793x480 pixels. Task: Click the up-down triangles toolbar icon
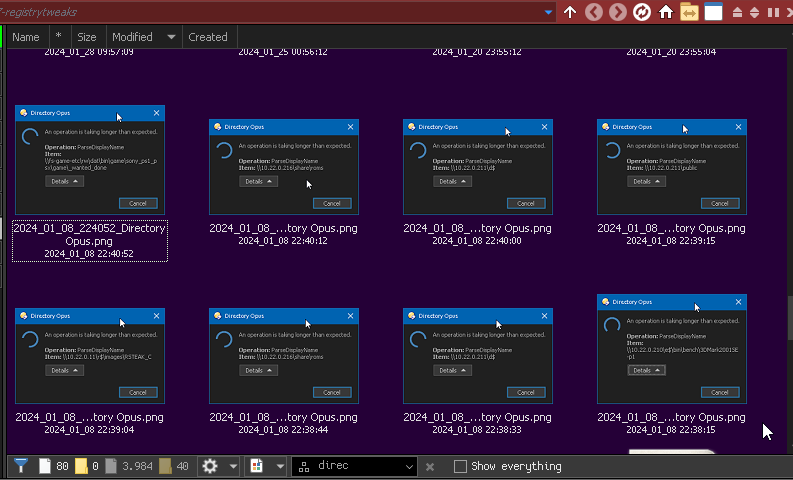point(755,12)
